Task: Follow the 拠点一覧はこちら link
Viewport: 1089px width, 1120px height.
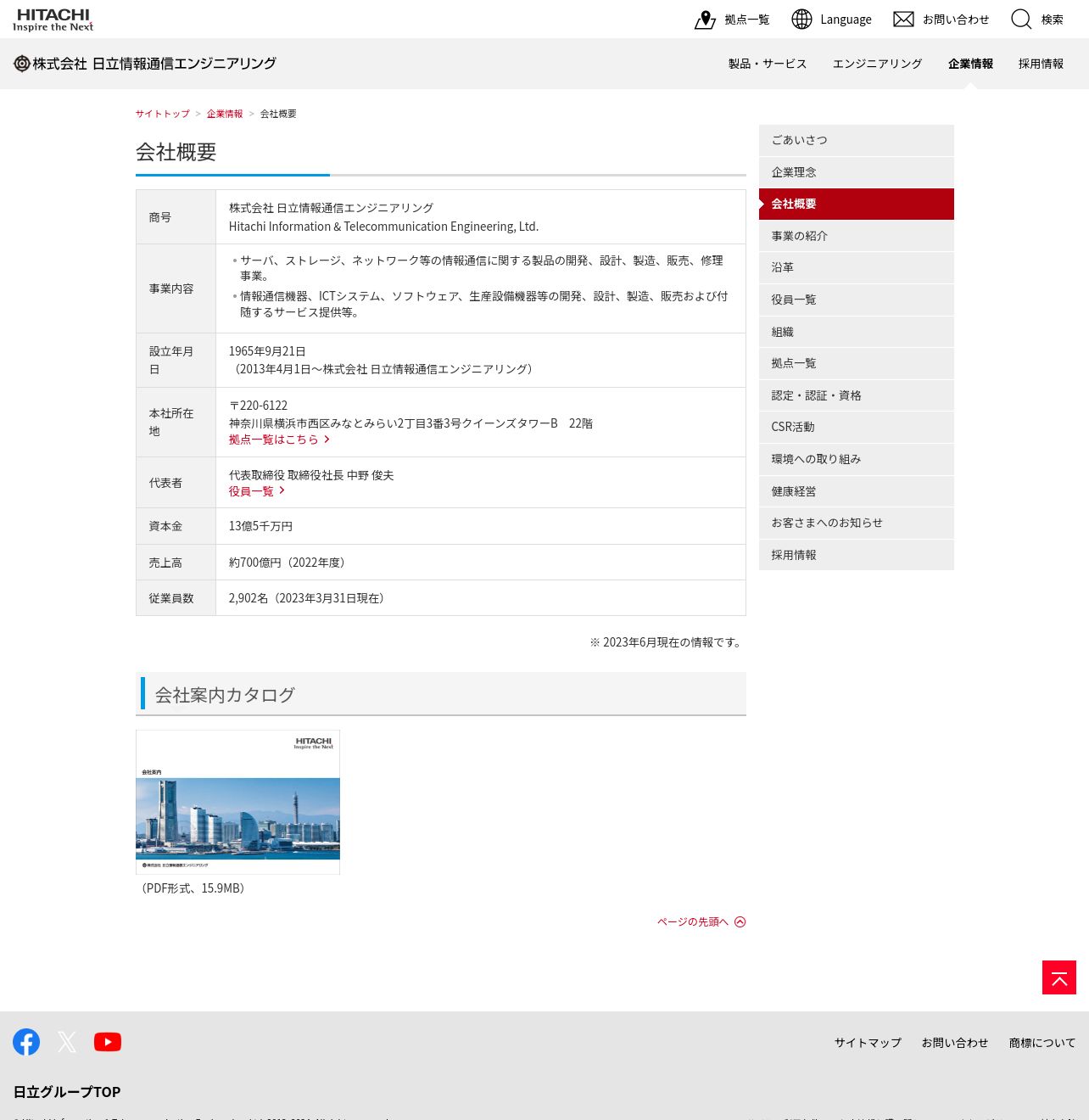Action: (x=273, y=440)
